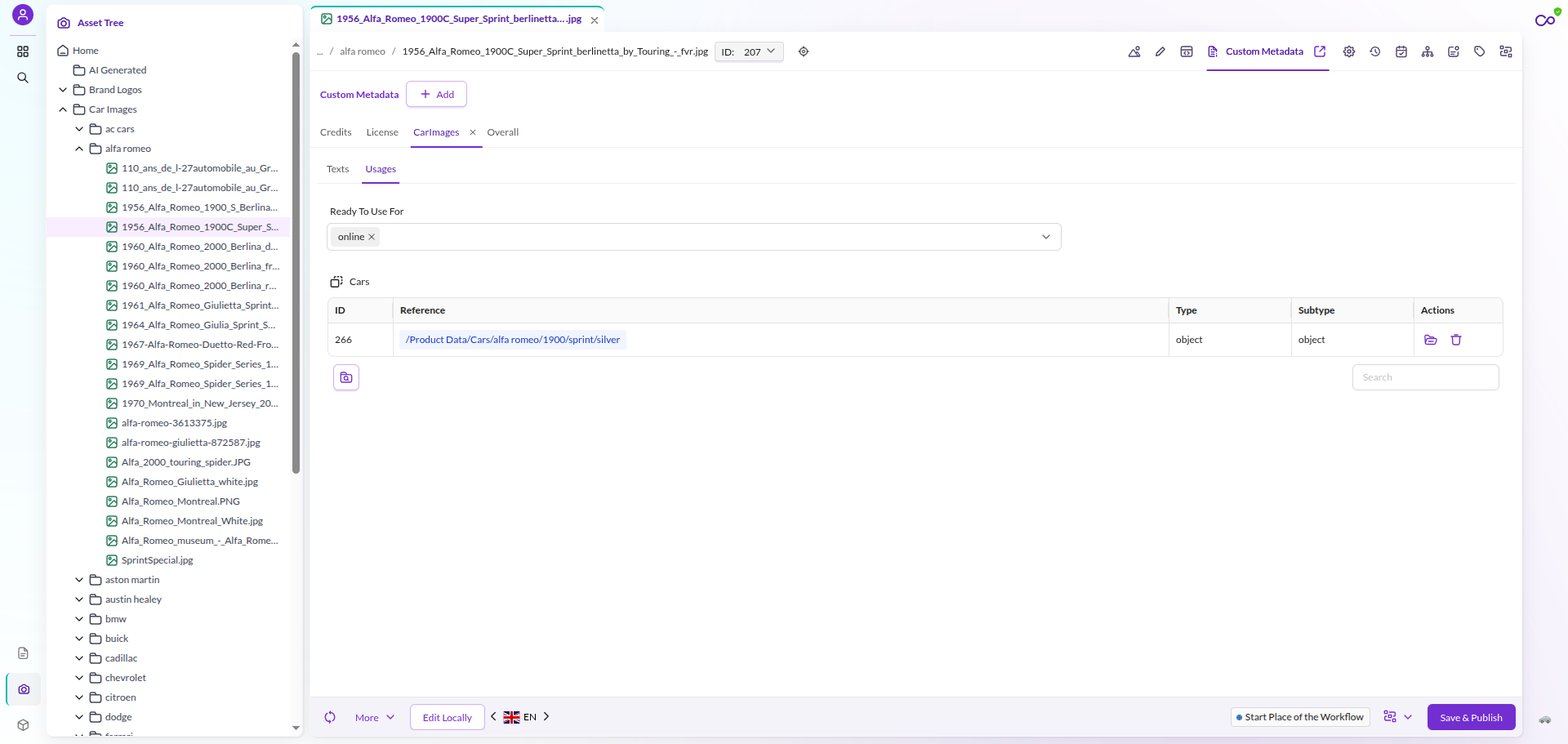The height and width of the screenshot is (744, 1568).
Task: Expand the bmw folder
Action: point(79,619)
